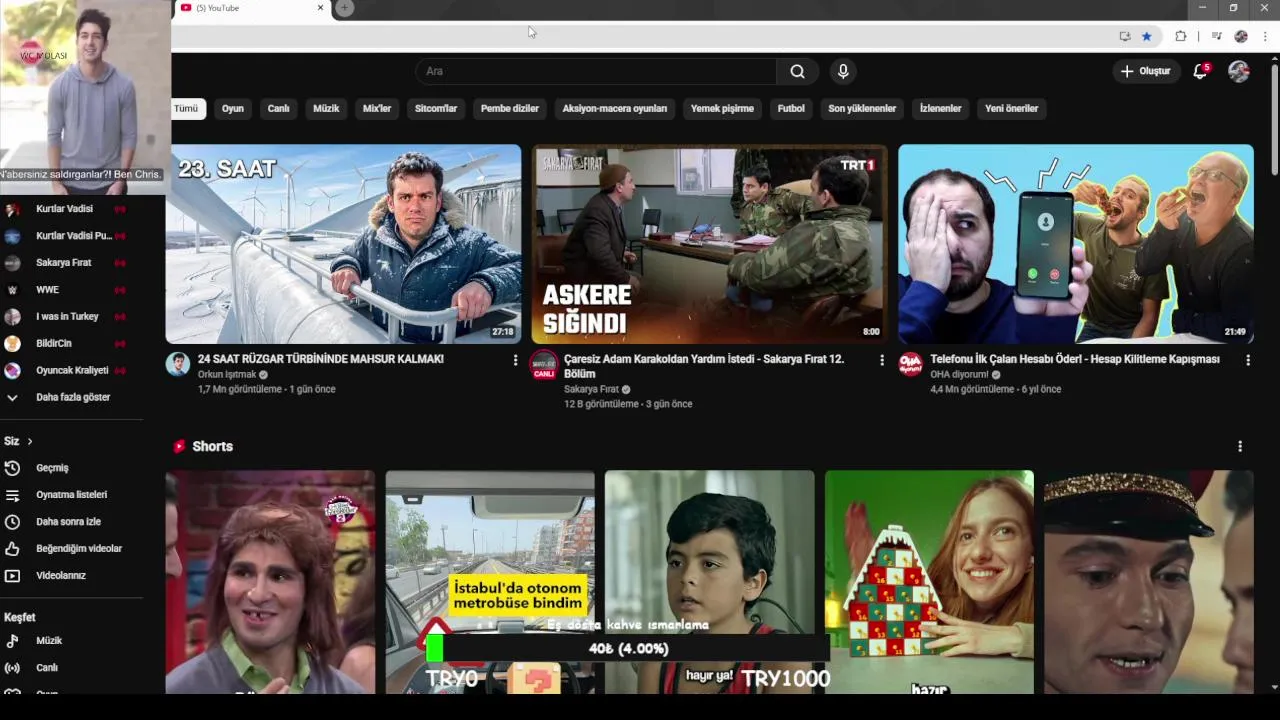Viewport: 1280px width, 720px height.
Task: Open Shorts section three-dot menu
Action: (x=1240, y=447)
